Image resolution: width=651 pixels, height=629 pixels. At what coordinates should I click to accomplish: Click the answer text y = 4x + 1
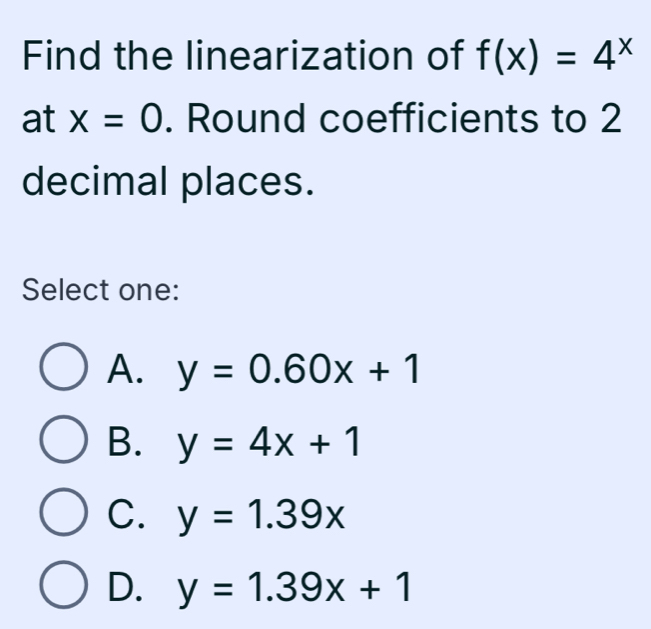tap(269, 443)
